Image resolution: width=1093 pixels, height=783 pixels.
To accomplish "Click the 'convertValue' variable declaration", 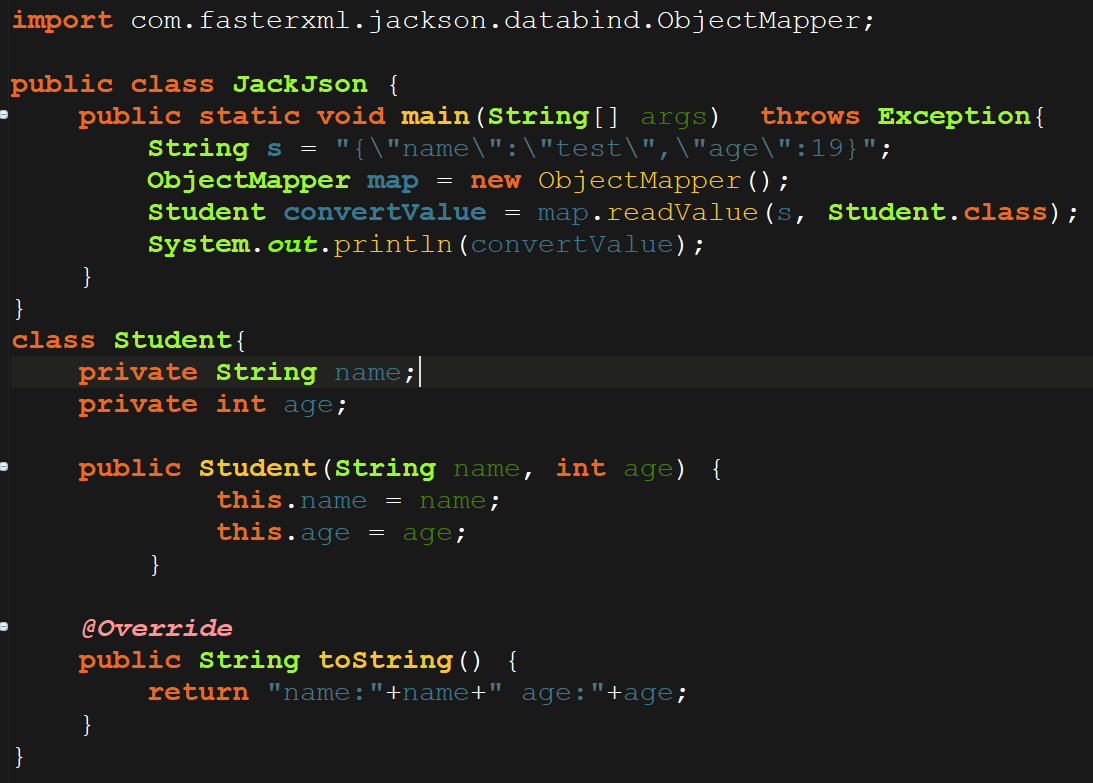I will (x=384, y=212).
